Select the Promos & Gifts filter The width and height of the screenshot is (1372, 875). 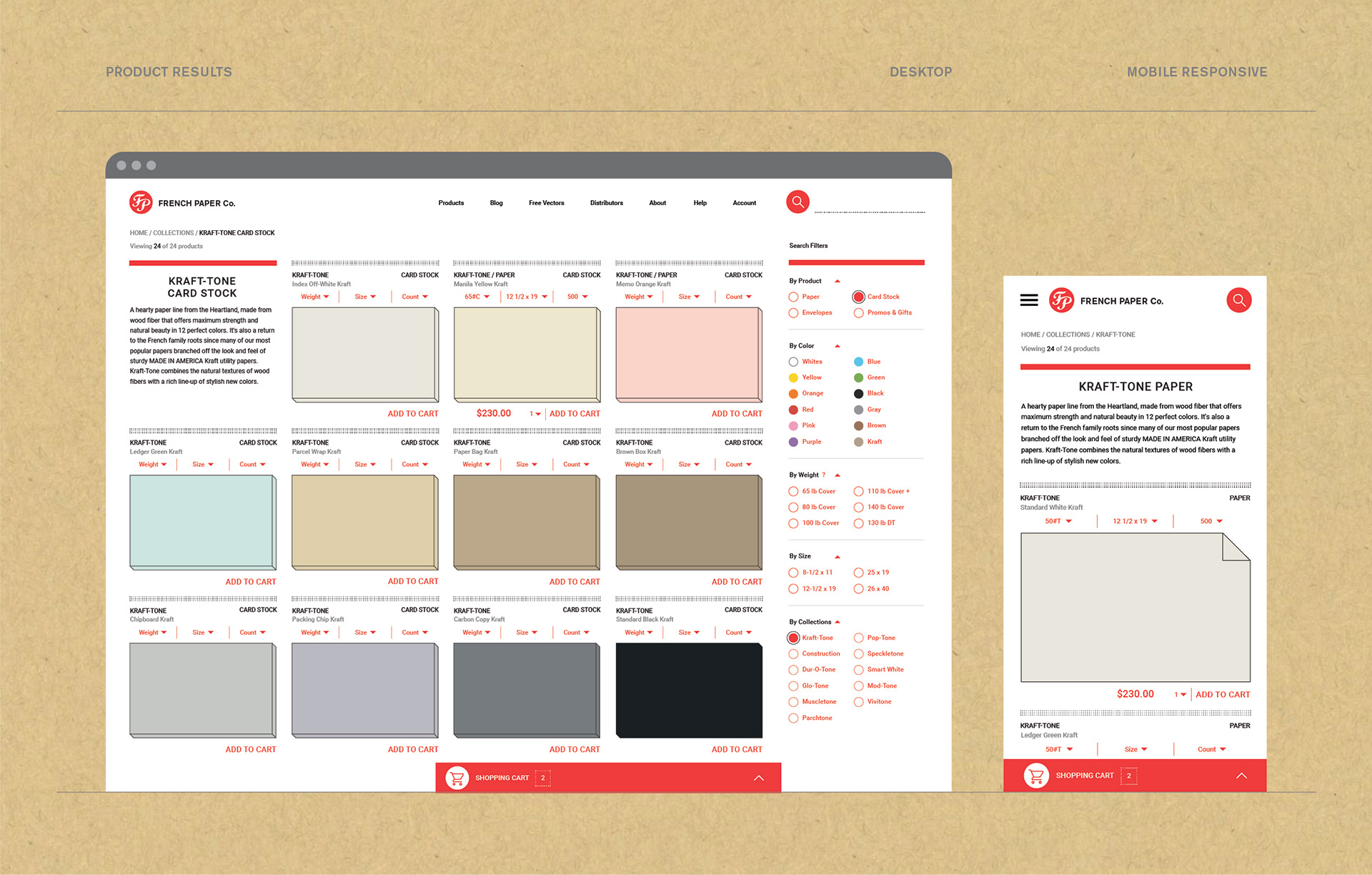click(858, 313)
